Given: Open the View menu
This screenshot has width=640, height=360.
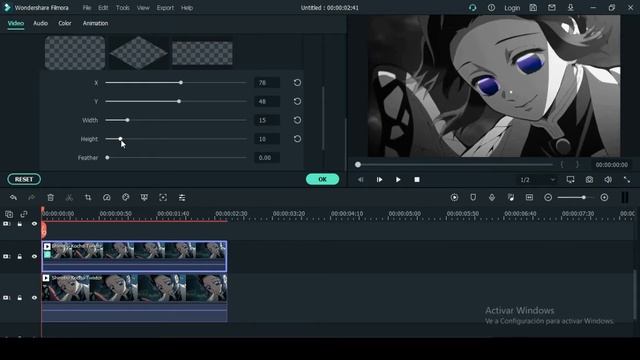Looking at the screenshot, I should 143,8.
